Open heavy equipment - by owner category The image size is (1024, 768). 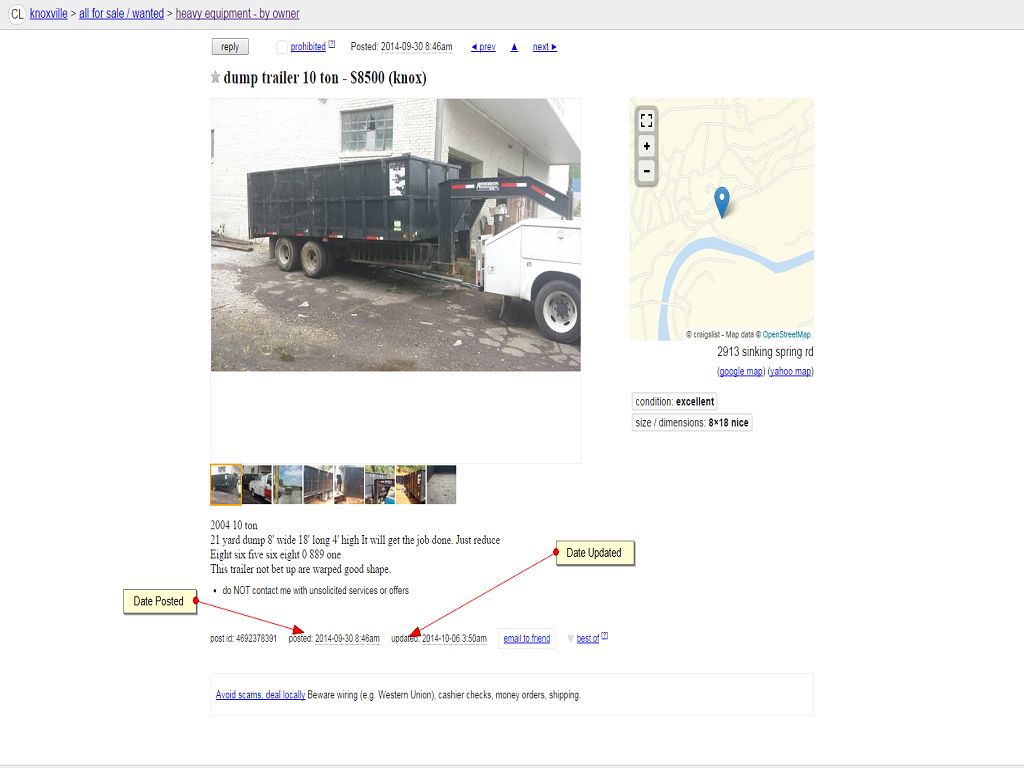[237, 14]
